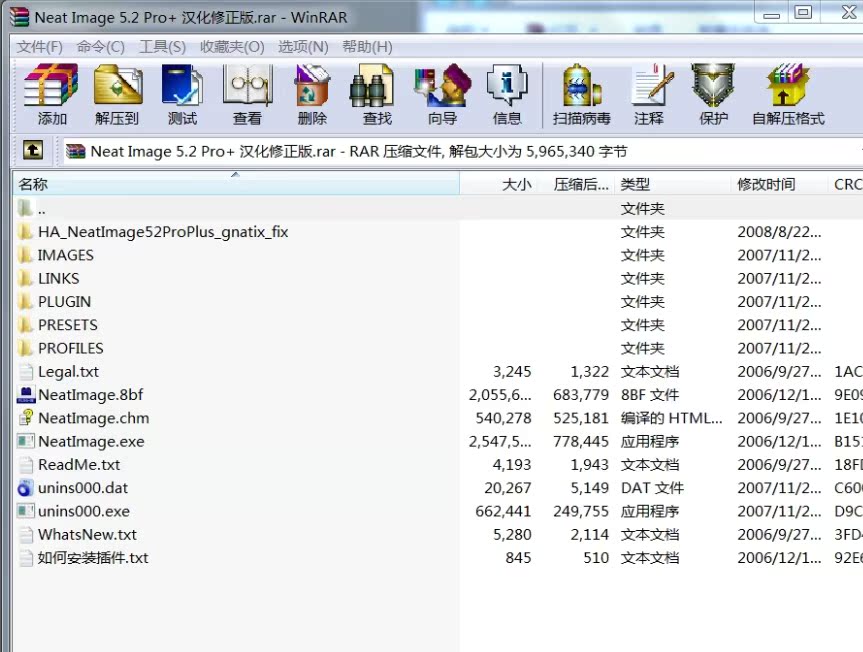Click packed size 2,114 of WhatsNew.txt
The width and height of the screenshot is (863, 652).
click(x=589, y=534)
